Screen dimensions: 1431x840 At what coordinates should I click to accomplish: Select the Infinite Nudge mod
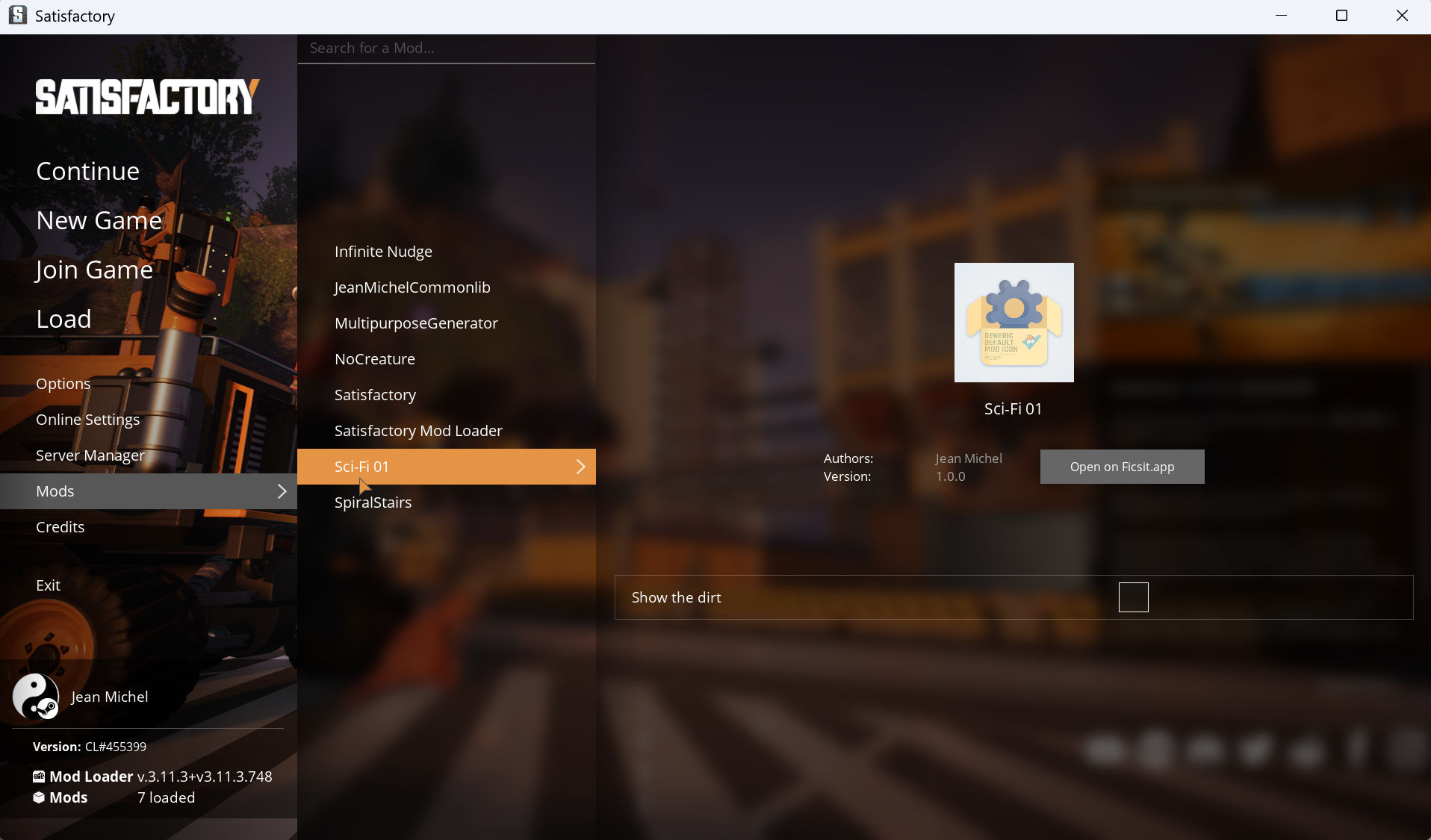click(383, 252)
